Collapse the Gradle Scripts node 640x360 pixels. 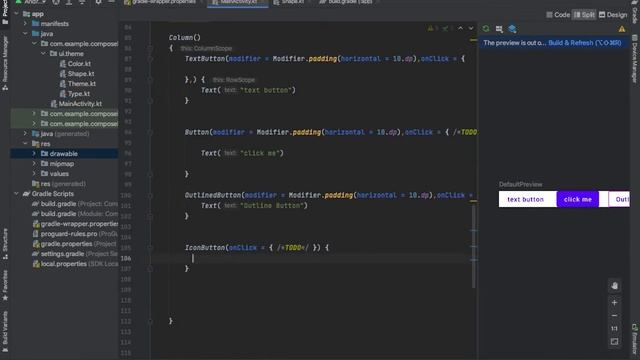(x=16, y=193)
